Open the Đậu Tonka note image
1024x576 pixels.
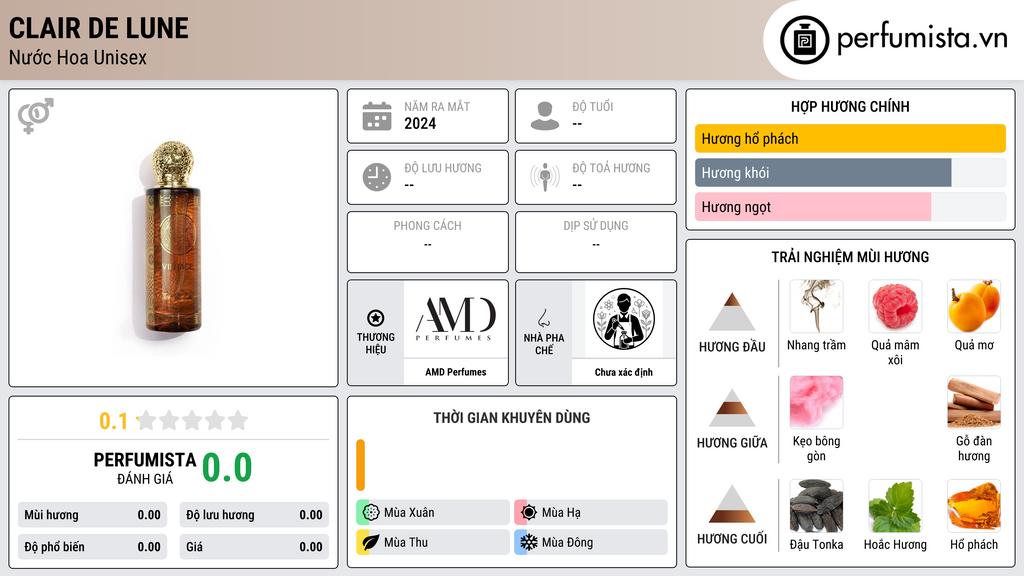816,506
